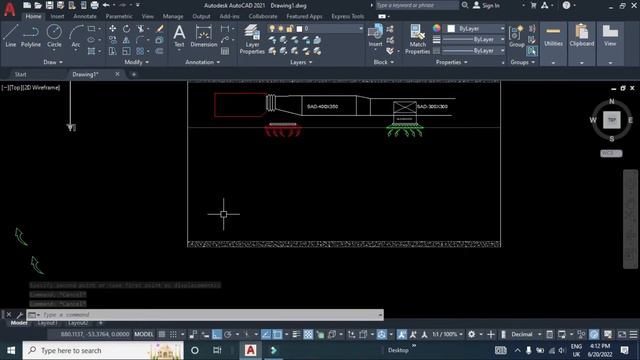Click the Undo arrow in quick access toolbar
This screenshot has height=360, width=640.
(x=106, y=5)
